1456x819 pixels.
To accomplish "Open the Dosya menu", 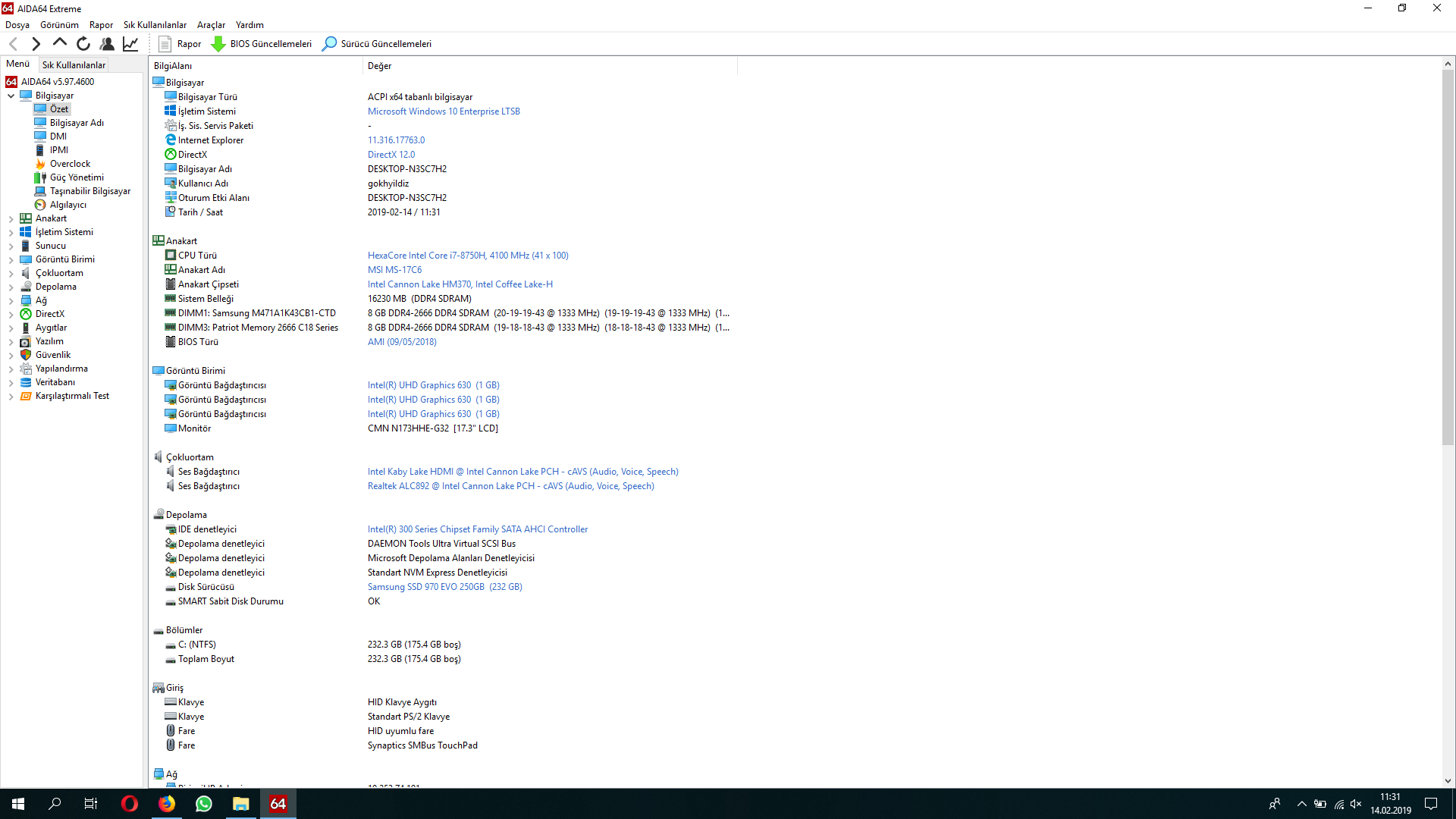I will (x=17, y=25).
